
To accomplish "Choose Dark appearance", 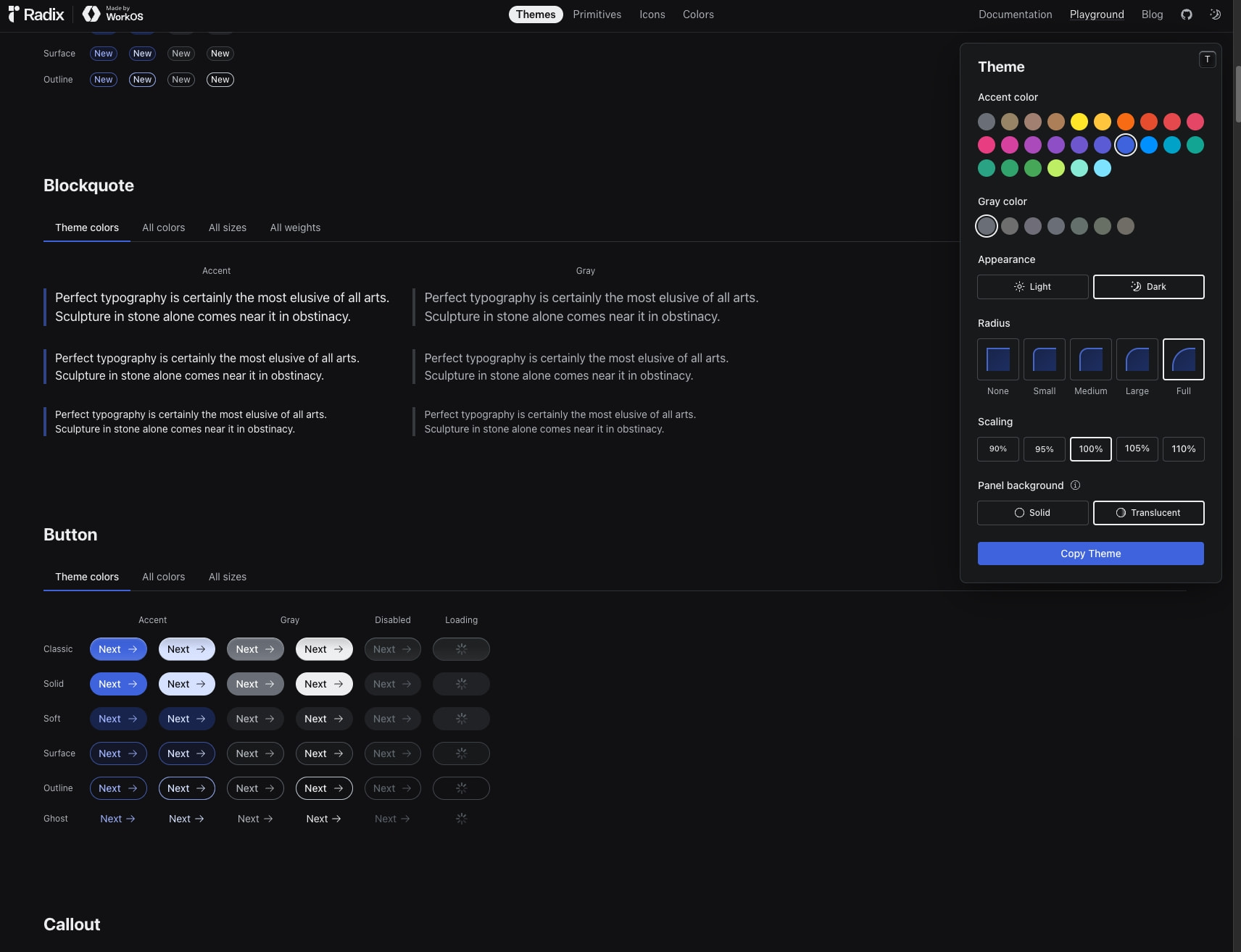I will click(x=1149, y=287).
